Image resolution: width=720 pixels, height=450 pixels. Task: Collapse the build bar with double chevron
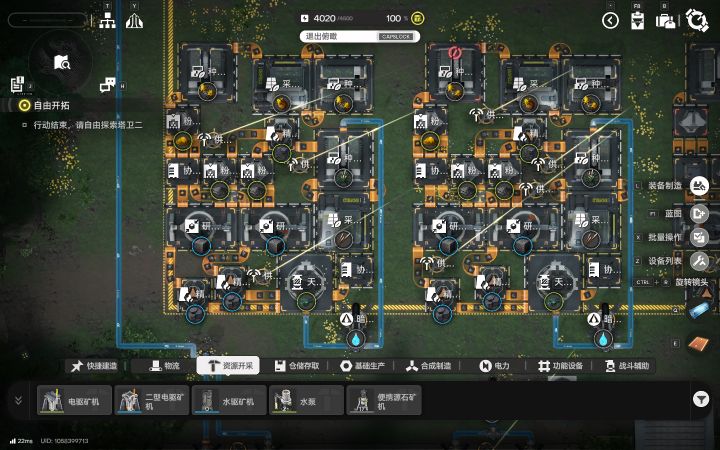(x=18, y=400)
